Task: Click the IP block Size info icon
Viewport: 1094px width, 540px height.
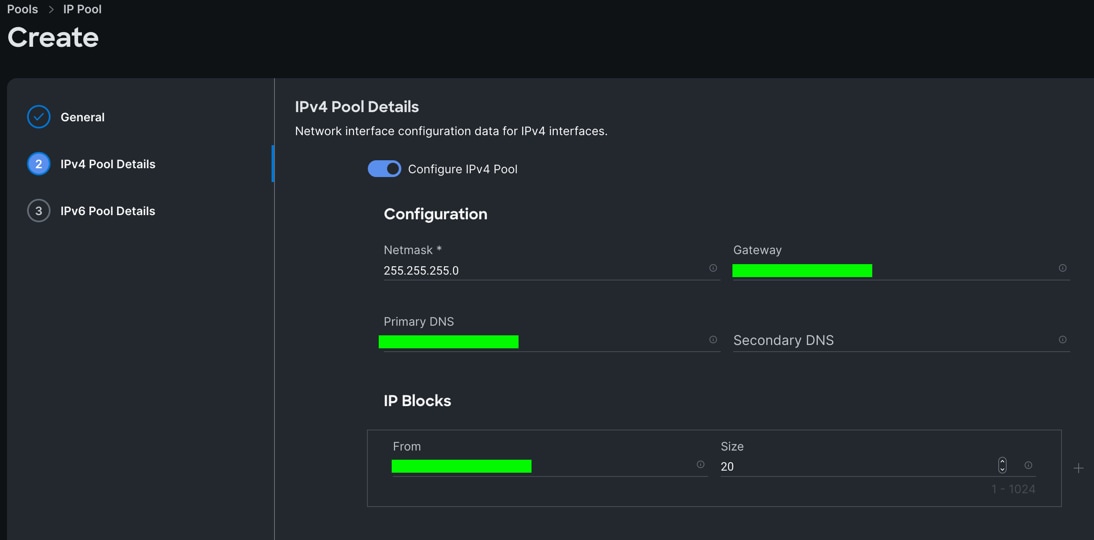Action: click(1028, 465)
